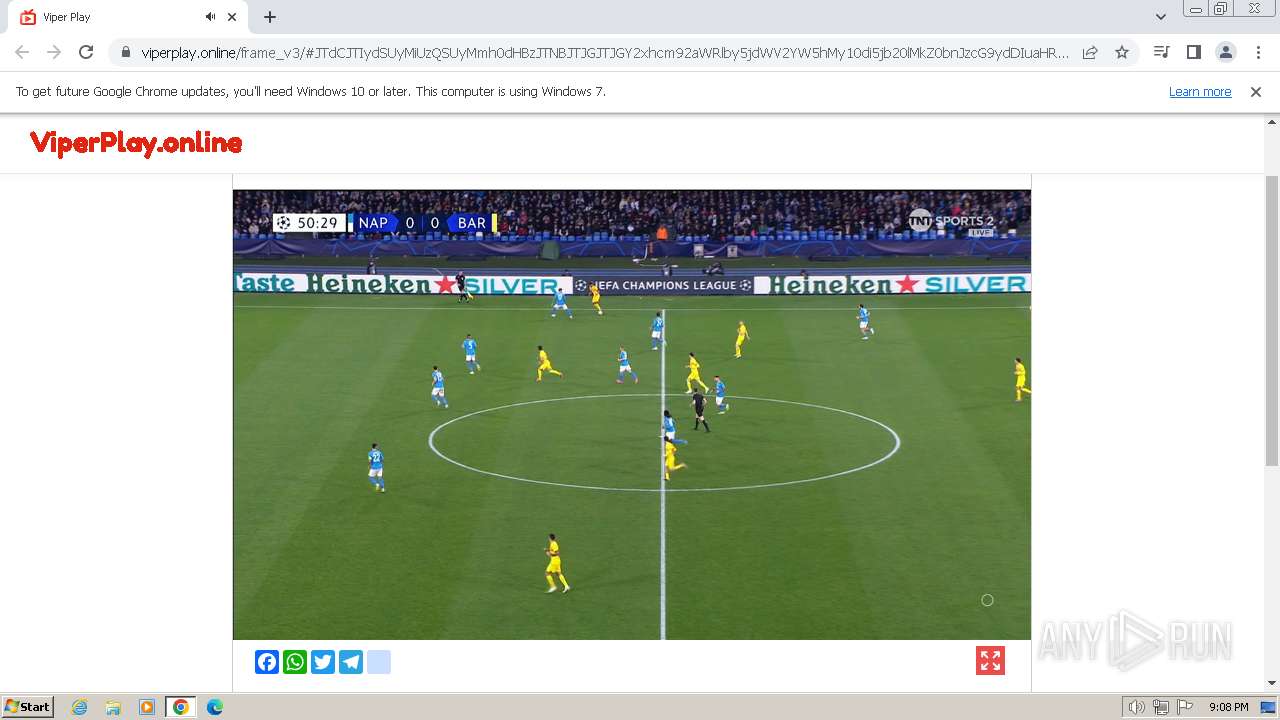
Task: Open File Explorer from the taskbar
Action: (113, 707)
